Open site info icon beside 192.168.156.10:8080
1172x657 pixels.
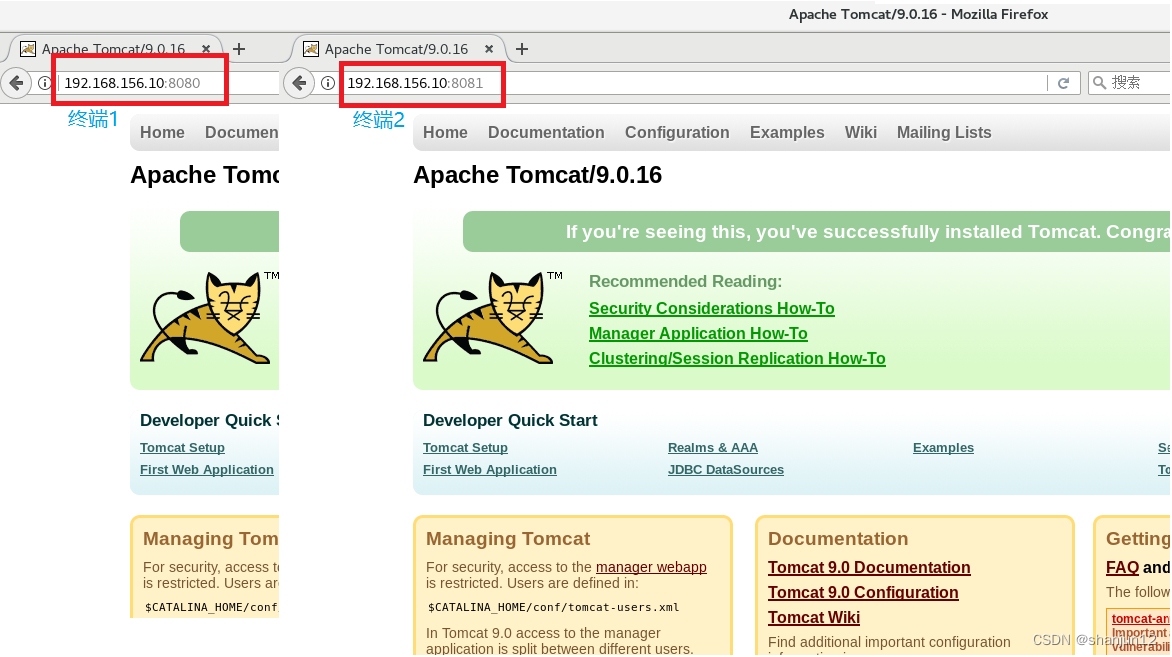click(45, 83)
